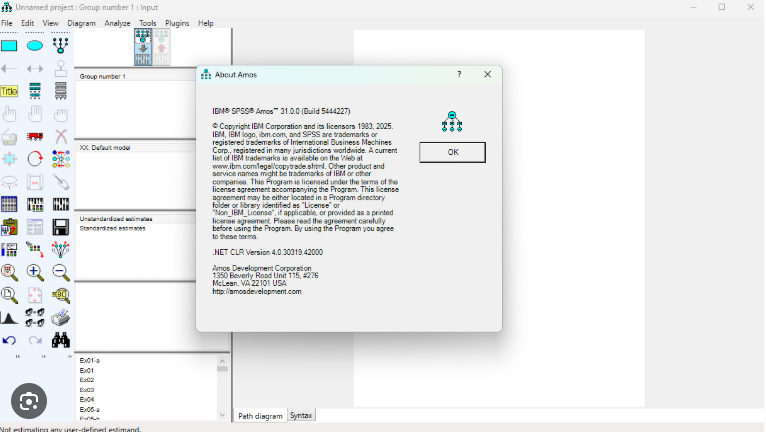Toggle the view output path diagram button

coord(161,47)
